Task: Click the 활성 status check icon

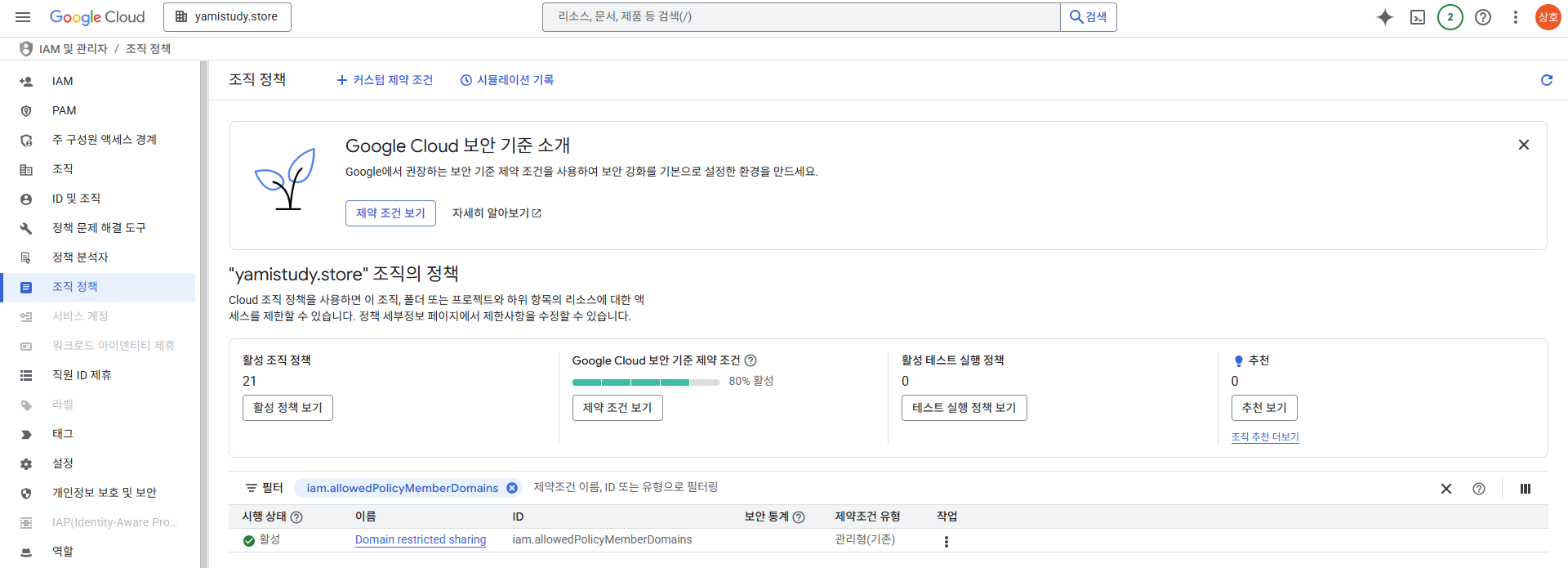Action: 249,540
